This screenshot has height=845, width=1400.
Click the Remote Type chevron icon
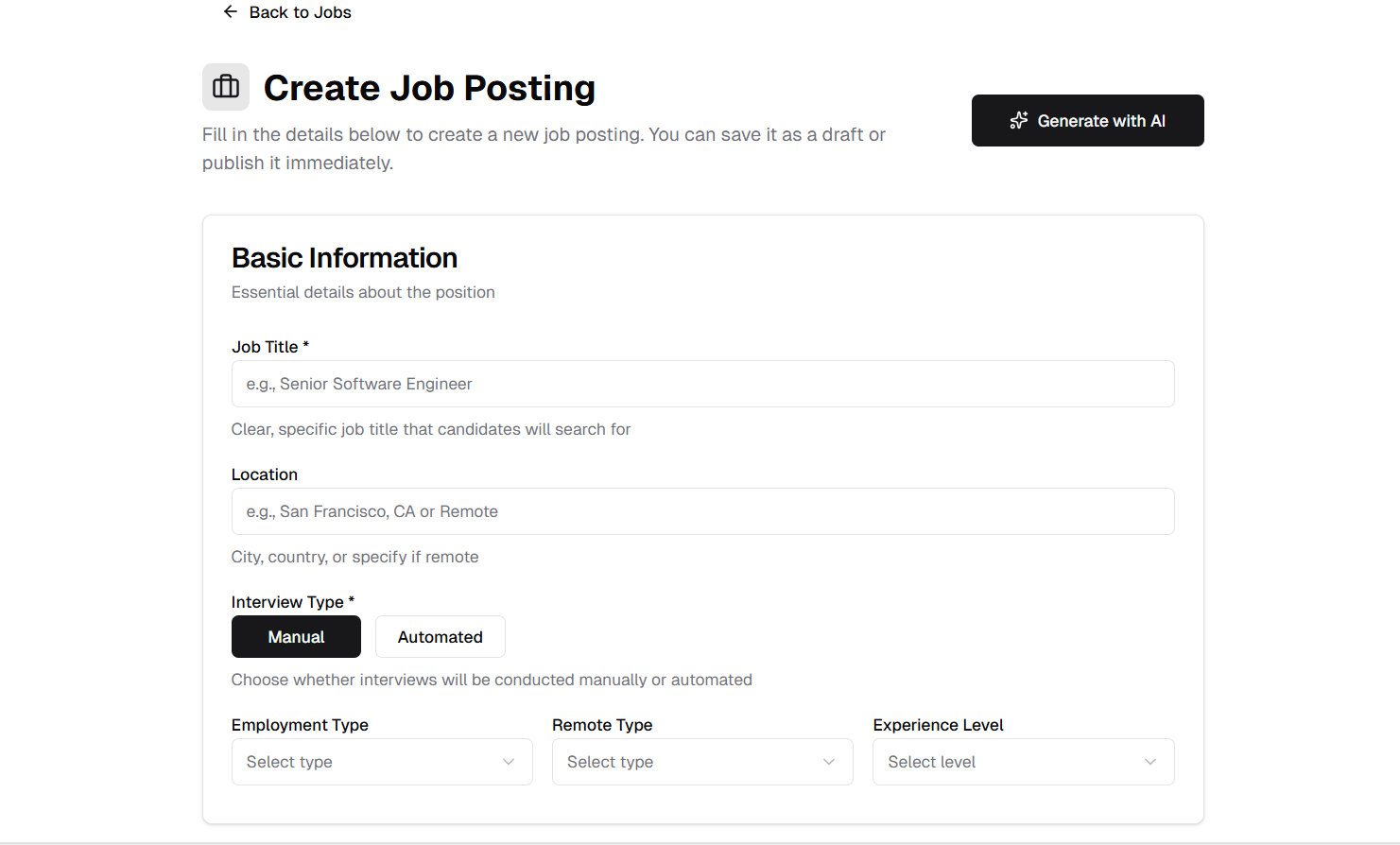click(x=829, y=761)
